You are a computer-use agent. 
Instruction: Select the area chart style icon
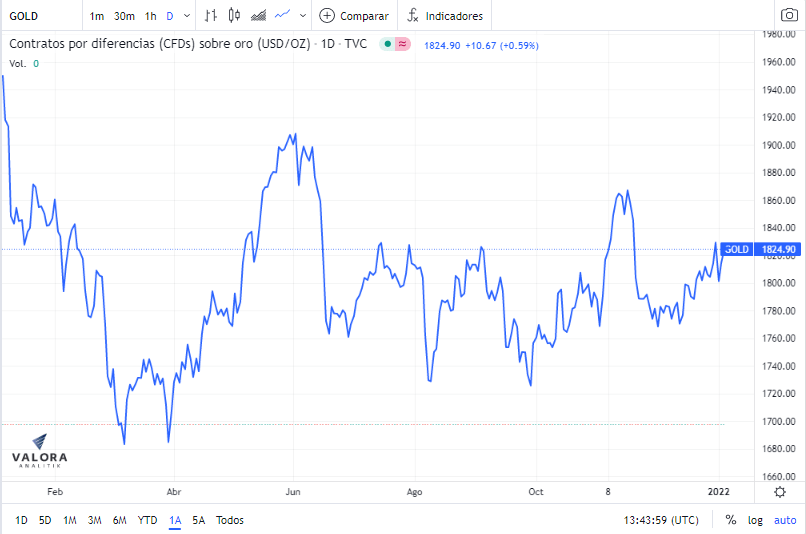[x=259, y=16]
